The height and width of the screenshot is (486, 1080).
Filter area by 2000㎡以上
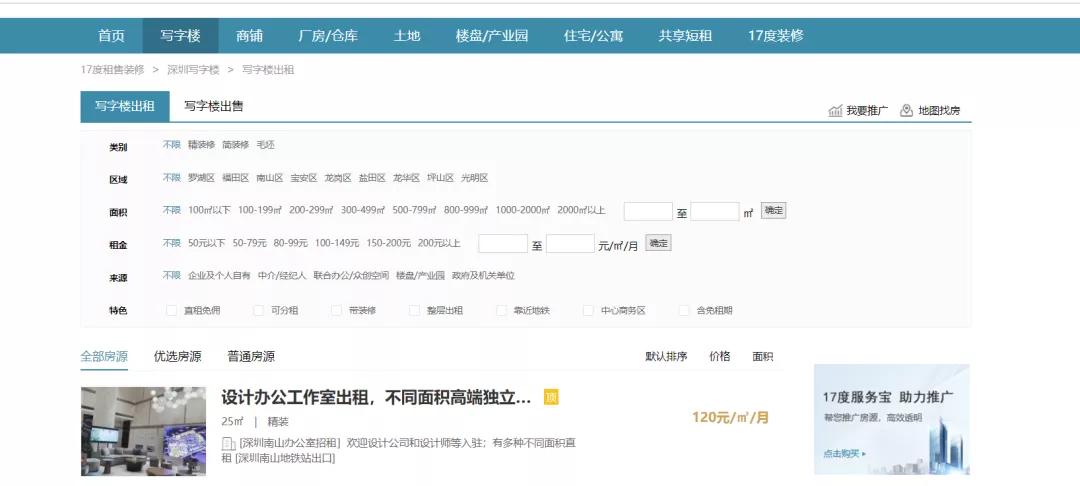coord(581,211)
